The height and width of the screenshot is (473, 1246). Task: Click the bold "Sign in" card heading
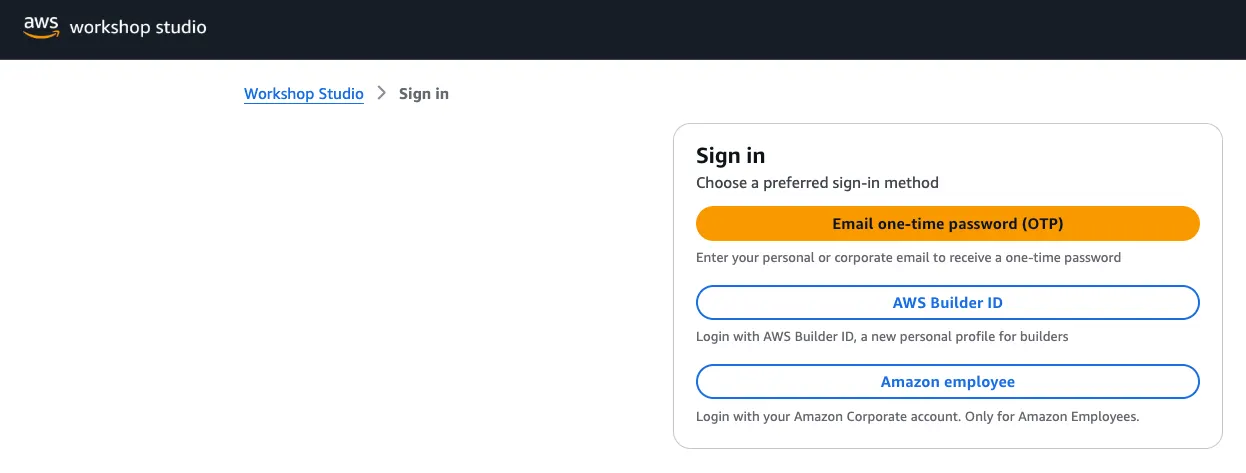(731, 156)
